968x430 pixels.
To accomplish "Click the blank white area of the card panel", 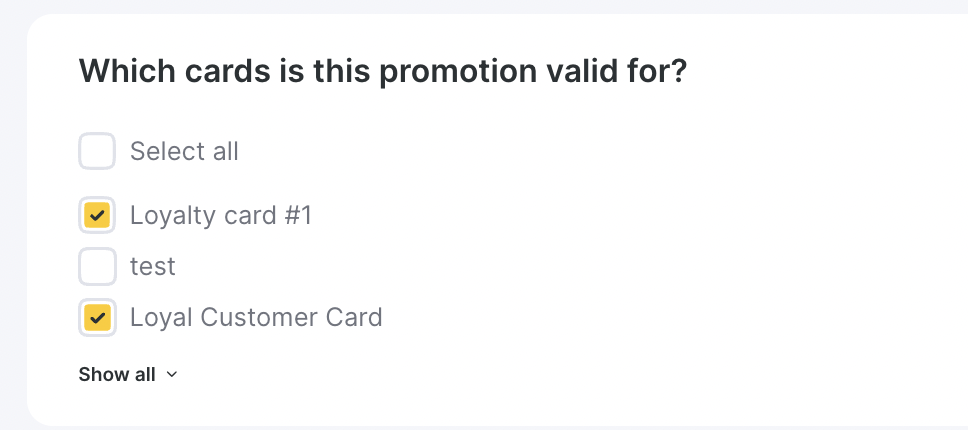I will point(650,250).
